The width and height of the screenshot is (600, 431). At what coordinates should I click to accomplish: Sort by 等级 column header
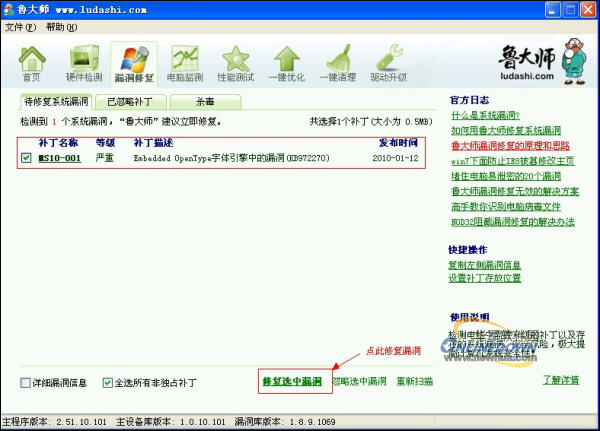[105, 143]
